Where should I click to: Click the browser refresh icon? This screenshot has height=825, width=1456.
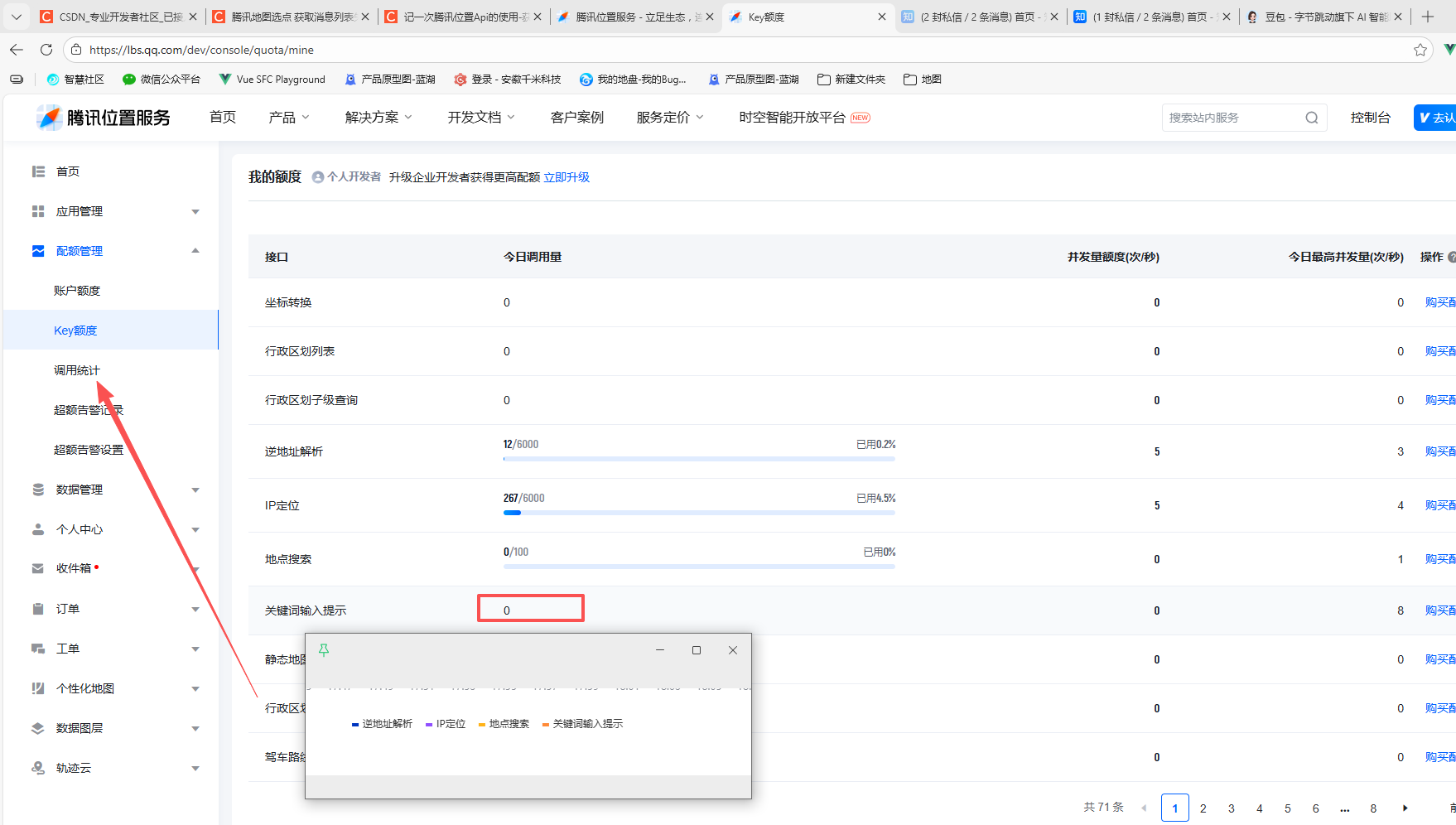point(46,50)
